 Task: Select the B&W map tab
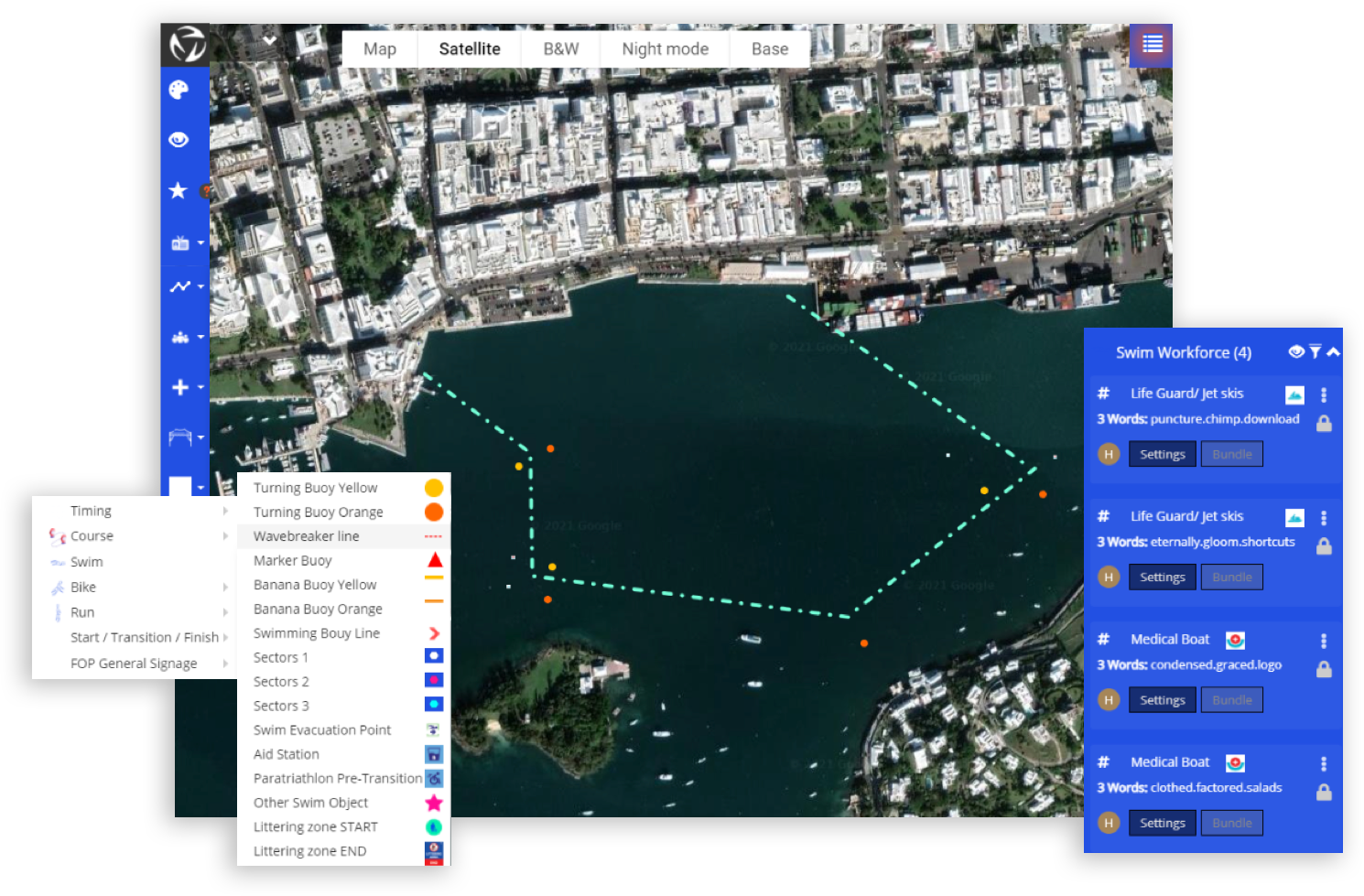pos(561,49)
